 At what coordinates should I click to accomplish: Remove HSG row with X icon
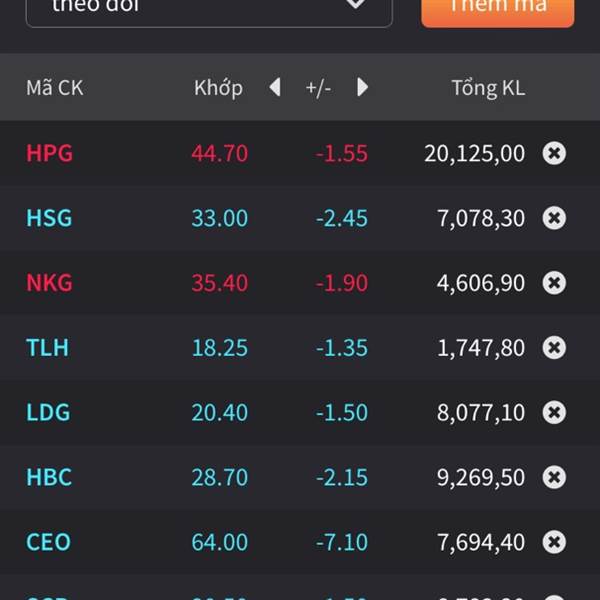(554, 218)
